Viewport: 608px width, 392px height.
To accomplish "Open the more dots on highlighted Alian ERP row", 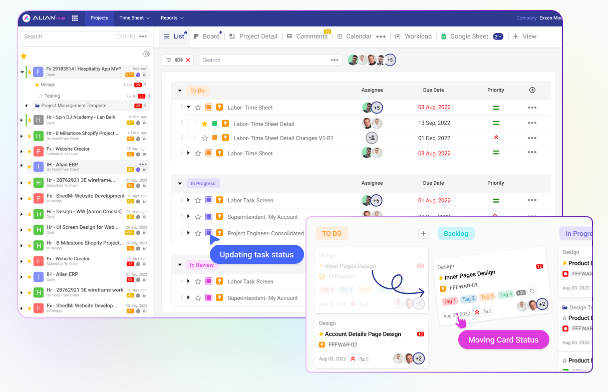I will click(143, 164).
